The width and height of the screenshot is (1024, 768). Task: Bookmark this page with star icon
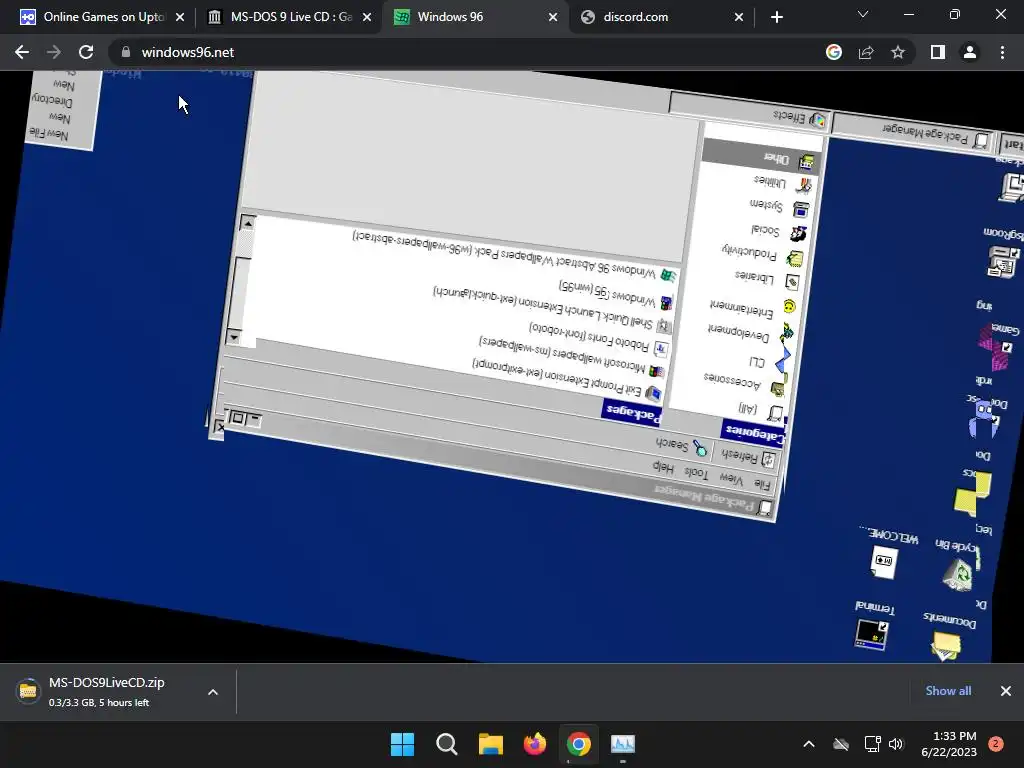tap(898, 52)
